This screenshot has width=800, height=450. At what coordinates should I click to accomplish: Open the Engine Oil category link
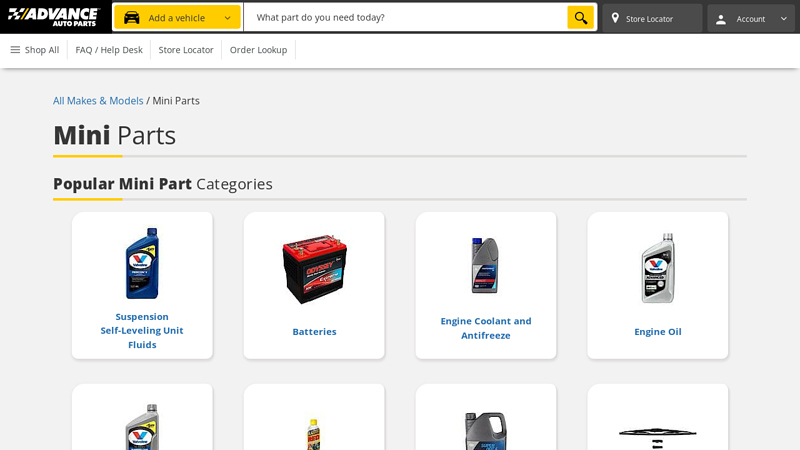(658, 332)
